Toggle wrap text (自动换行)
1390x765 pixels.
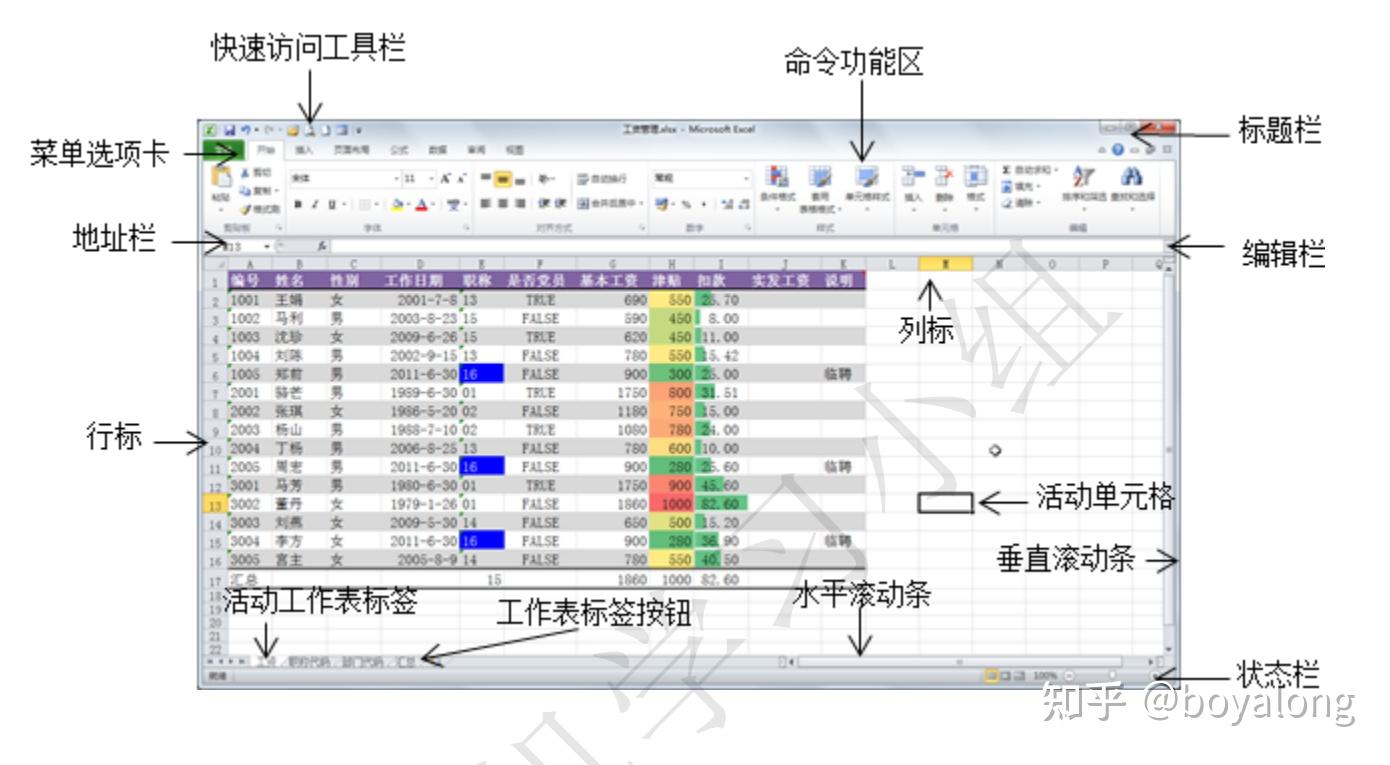[601, 178]
